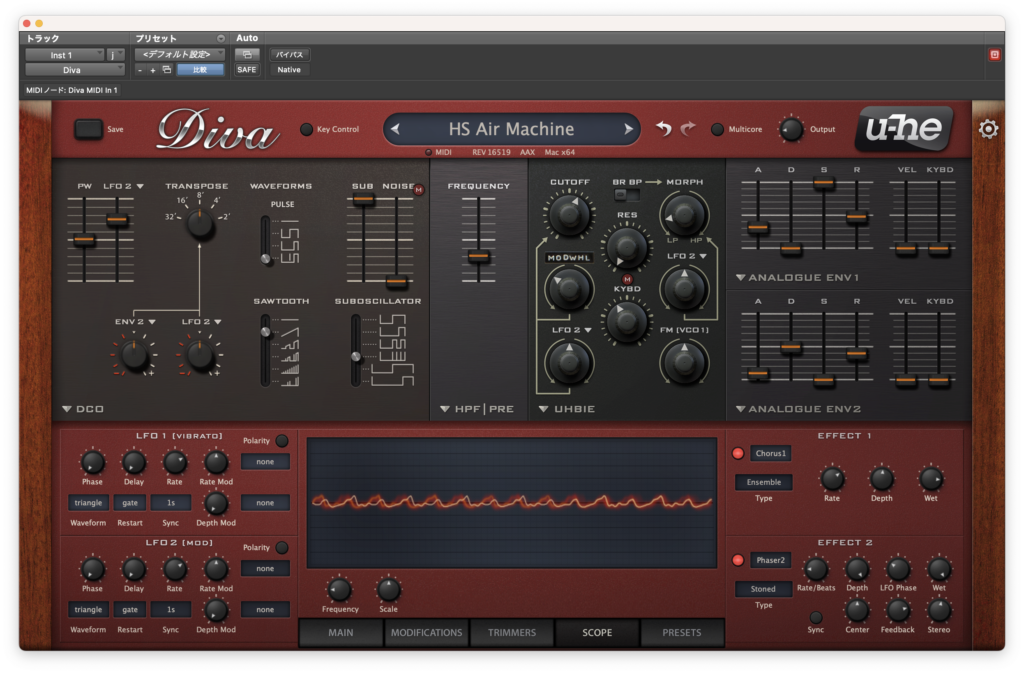This screenshot has width=1024, height=673.
Task: Disable Effect 1 power button
Action: [738, 453]
